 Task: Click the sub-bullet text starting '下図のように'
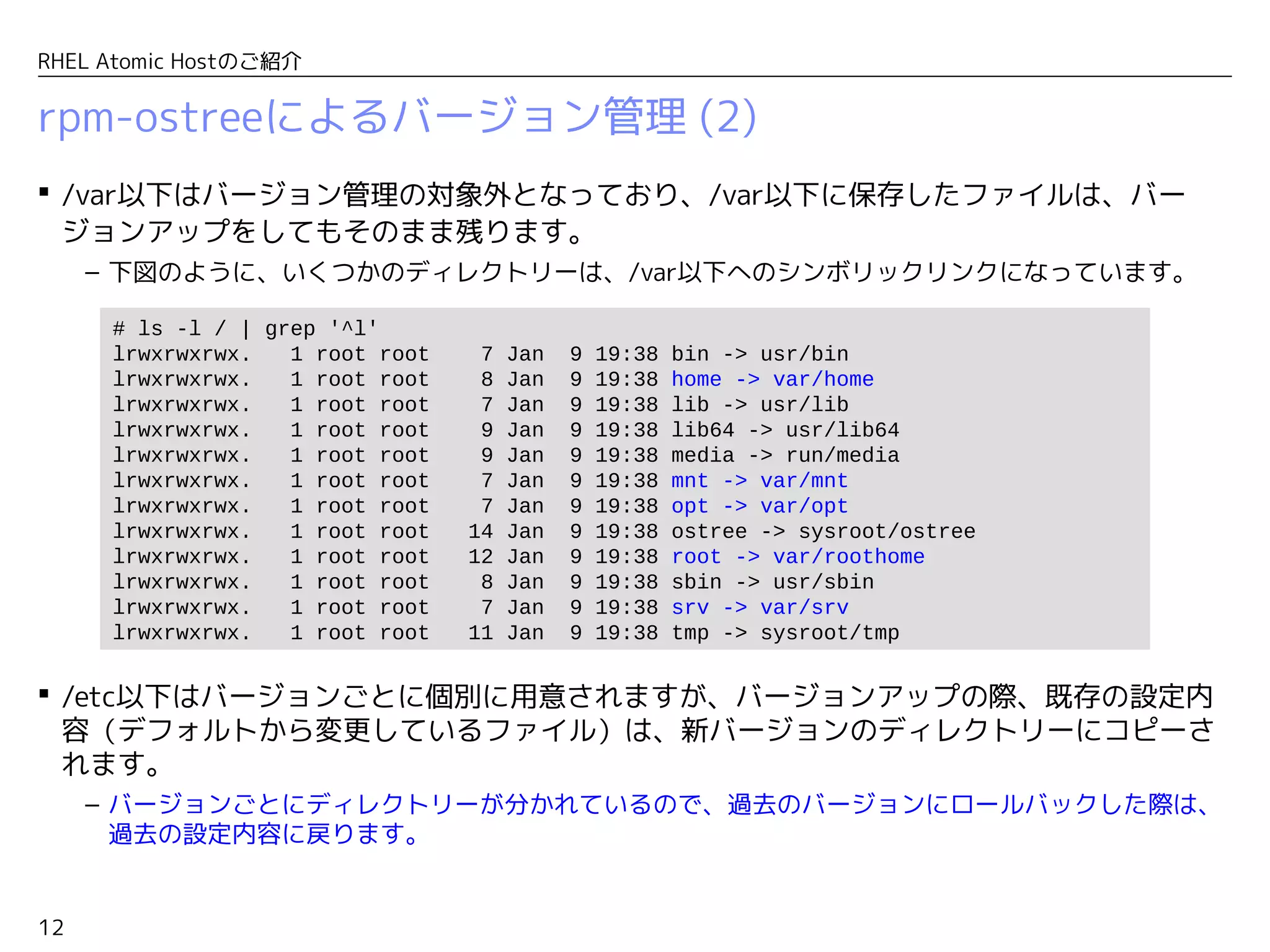pos(648,272)
